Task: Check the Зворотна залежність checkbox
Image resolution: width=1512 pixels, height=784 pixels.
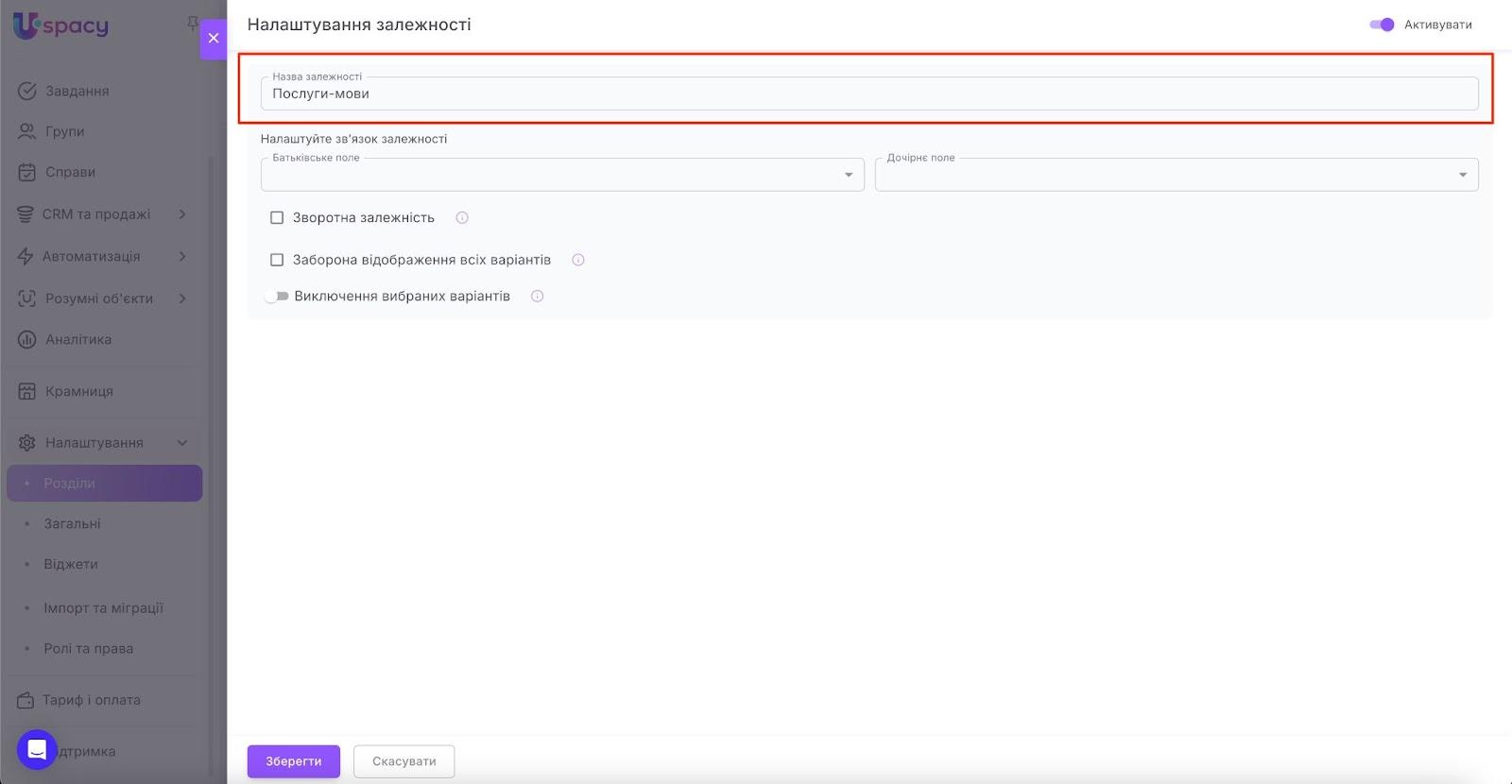Action: click(x=277, y=217)
